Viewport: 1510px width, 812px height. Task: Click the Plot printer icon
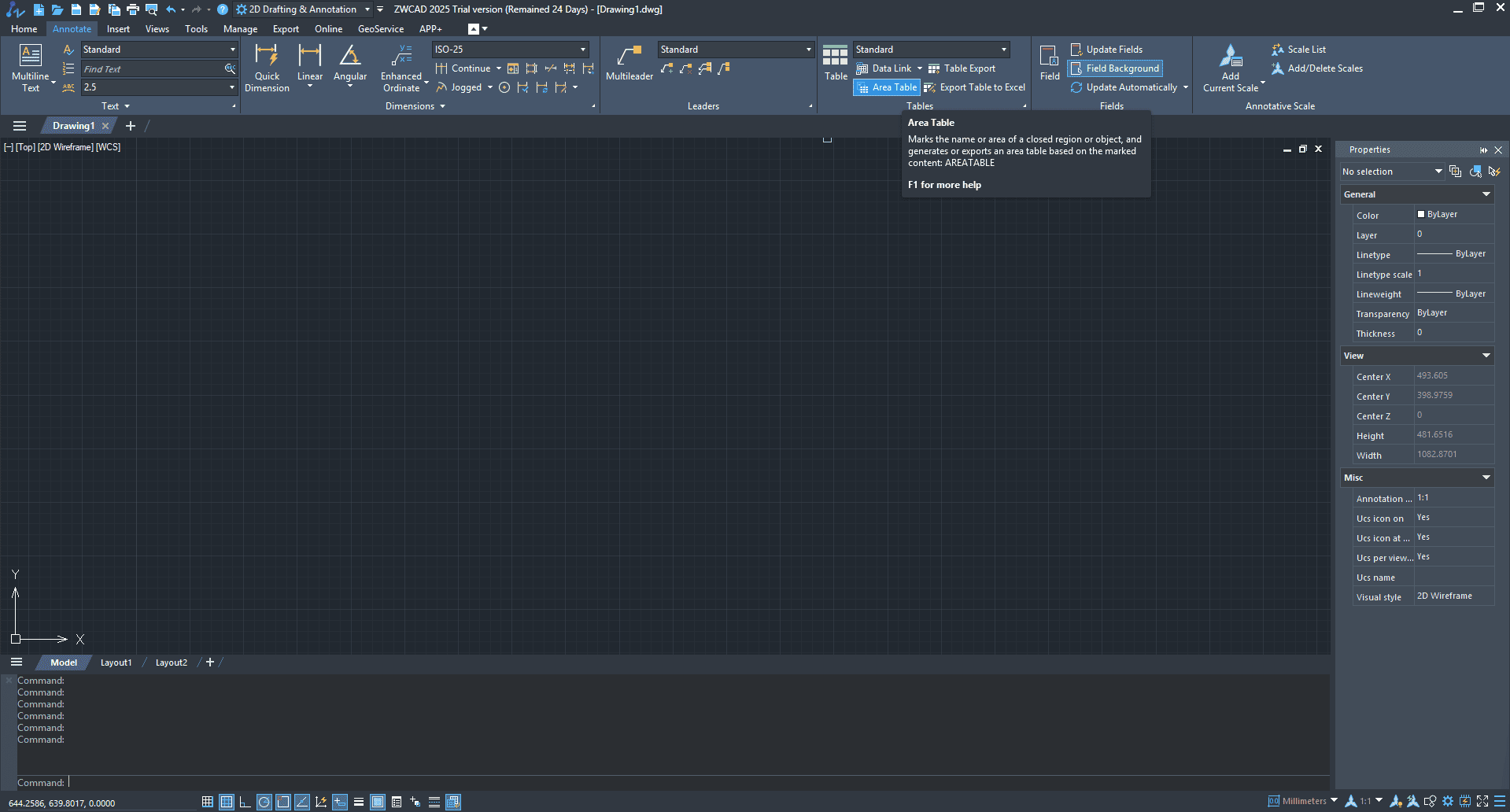click(133, 9)
